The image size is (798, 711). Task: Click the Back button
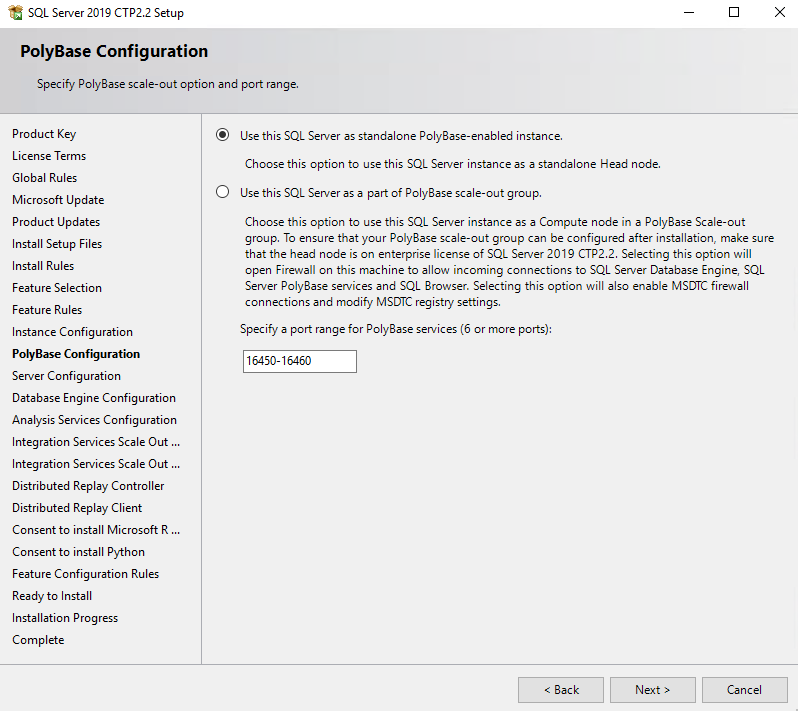coord(561,690)
